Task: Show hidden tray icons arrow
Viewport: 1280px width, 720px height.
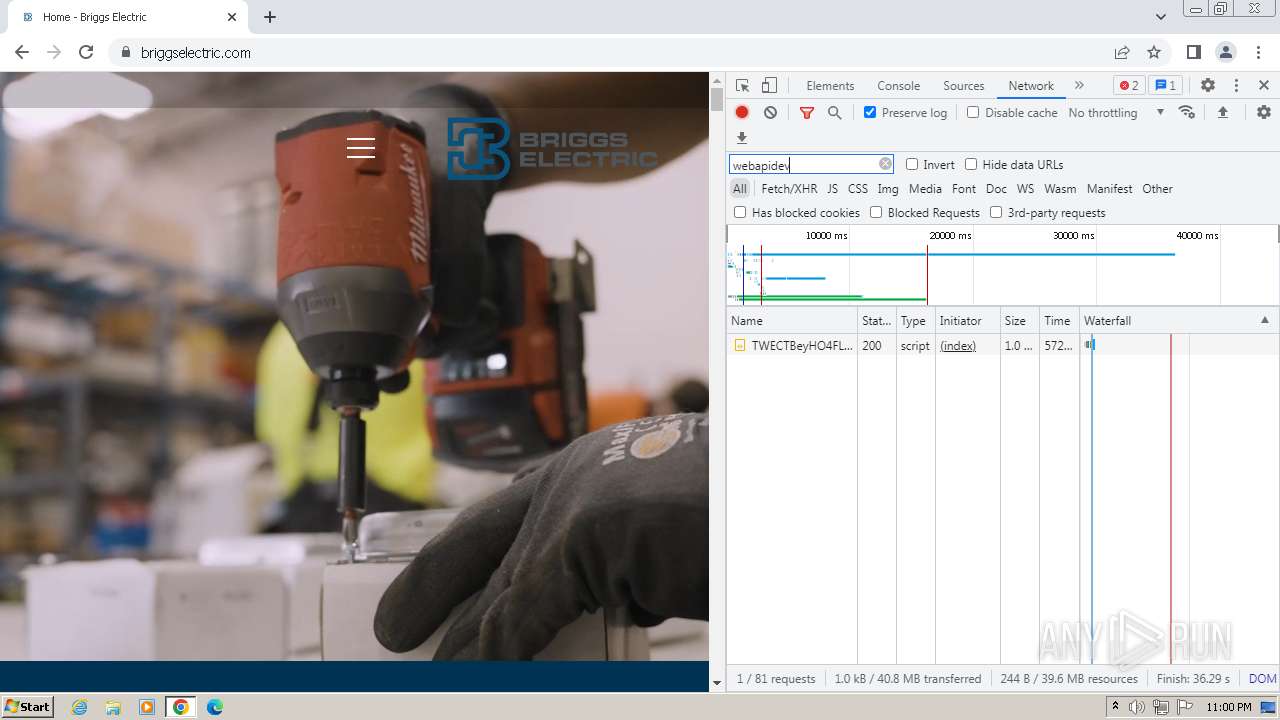Action: pos(1115,707)
